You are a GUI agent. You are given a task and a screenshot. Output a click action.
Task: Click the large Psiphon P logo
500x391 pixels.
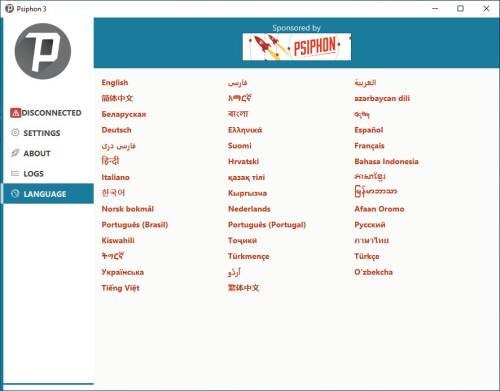[x=43, y=51]
